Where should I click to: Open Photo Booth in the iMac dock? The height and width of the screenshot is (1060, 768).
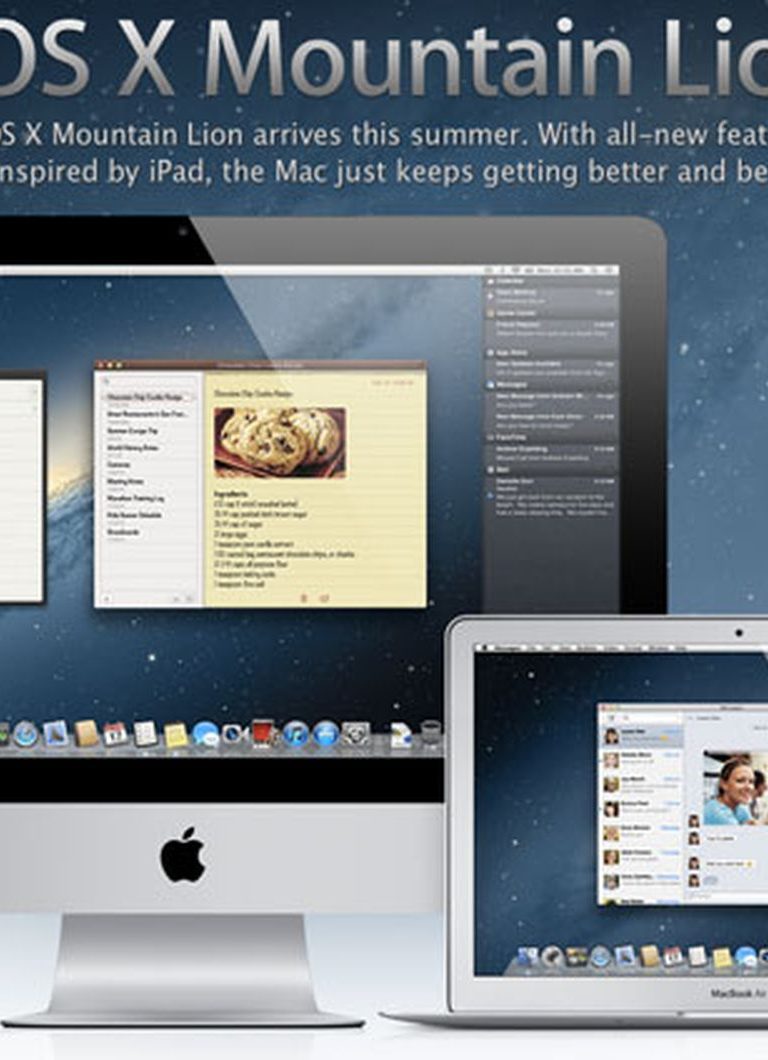[264, 733]
